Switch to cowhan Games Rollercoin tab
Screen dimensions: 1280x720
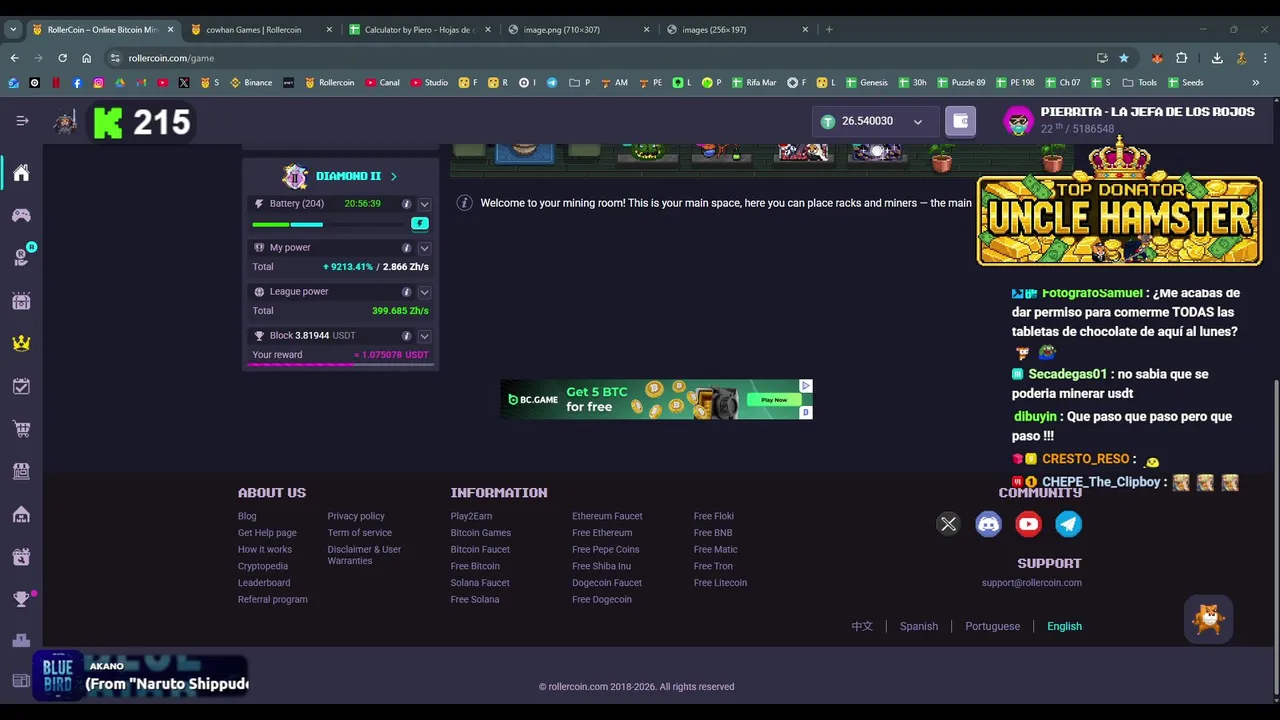click(262, 30)
